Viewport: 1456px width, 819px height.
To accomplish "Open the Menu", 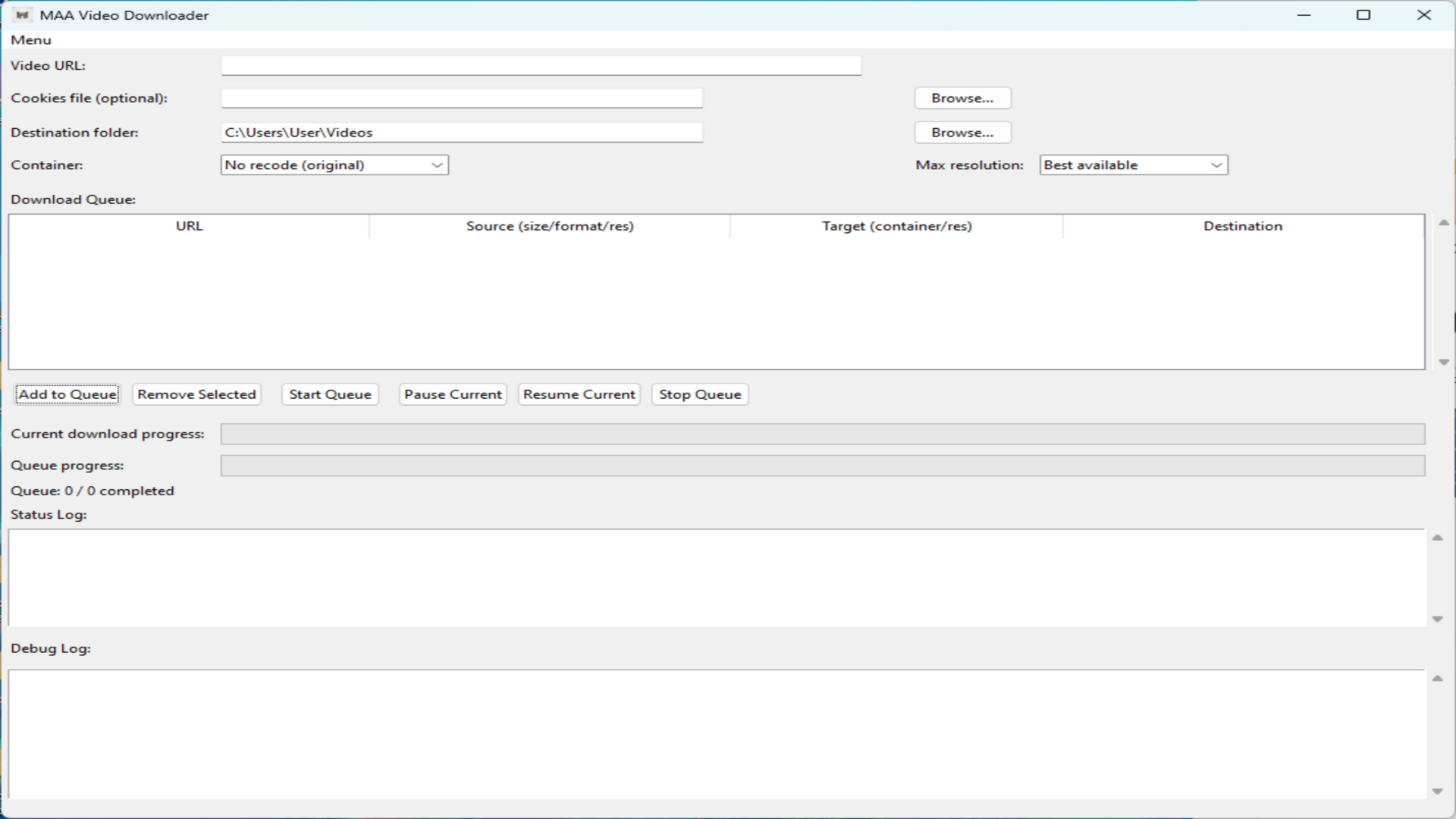I will pos(31,39).
